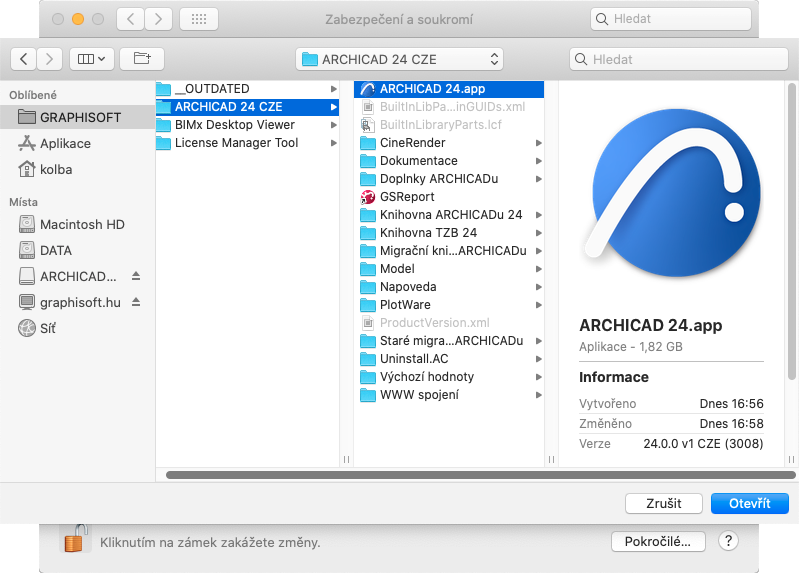Select ARCHICAD 24.app file
Image resolution: width=799 pixels, height=573 pixels.
tap(449, 89)
